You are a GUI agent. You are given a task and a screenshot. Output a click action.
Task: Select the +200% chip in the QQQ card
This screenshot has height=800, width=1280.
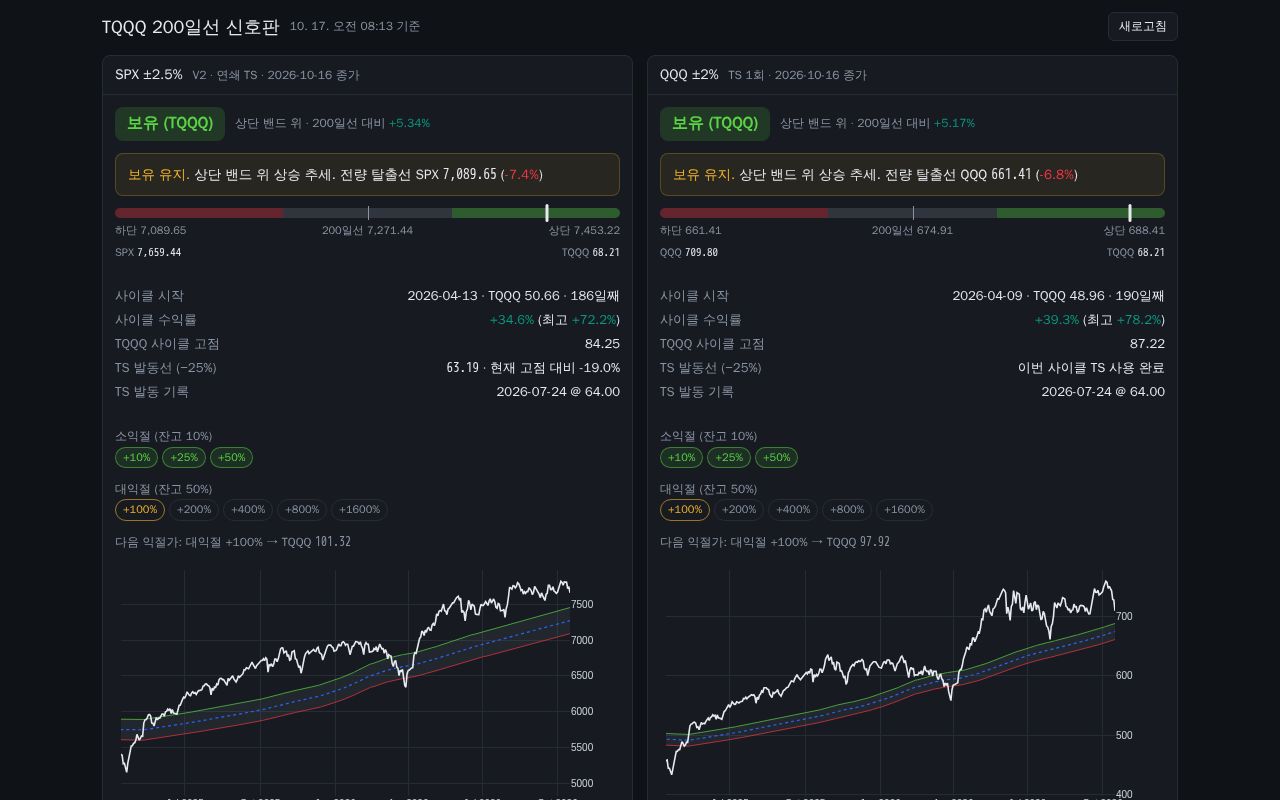[x=739, y=510]
